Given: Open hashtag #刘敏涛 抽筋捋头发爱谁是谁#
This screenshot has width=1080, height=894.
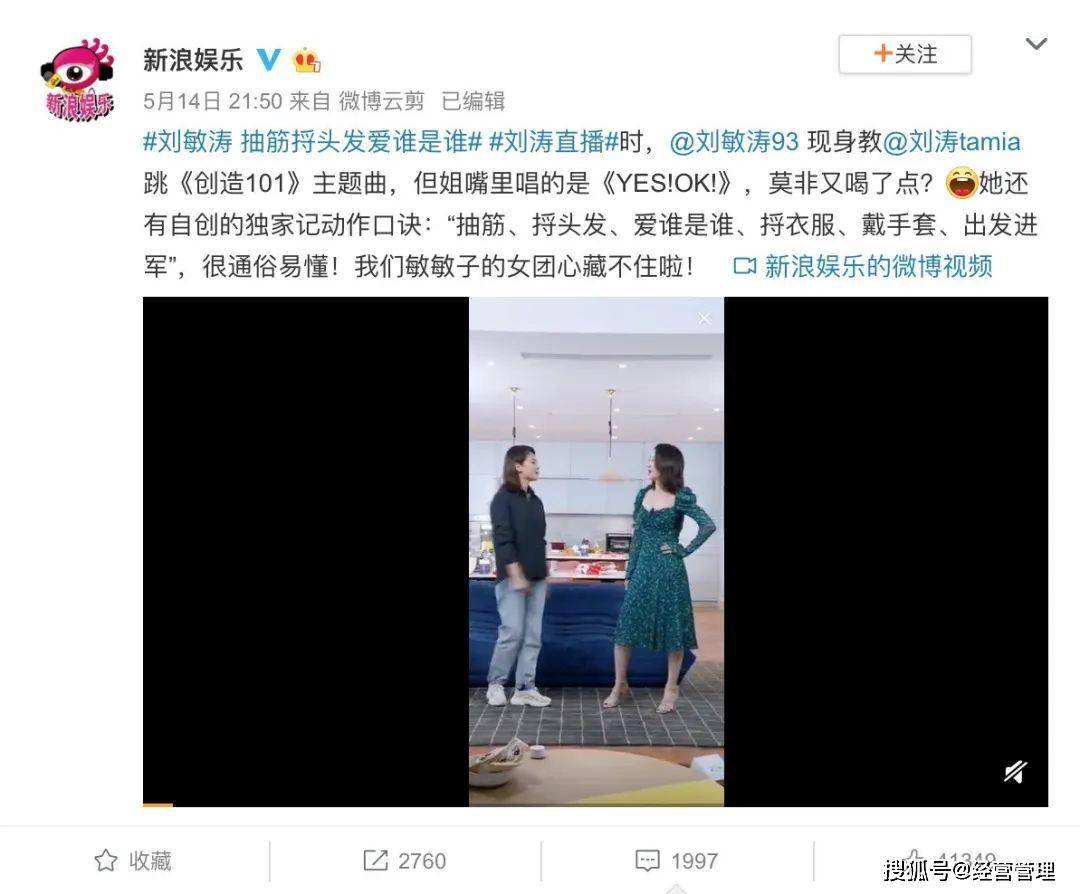Looking at the screenshot, I should click(312, 142).
